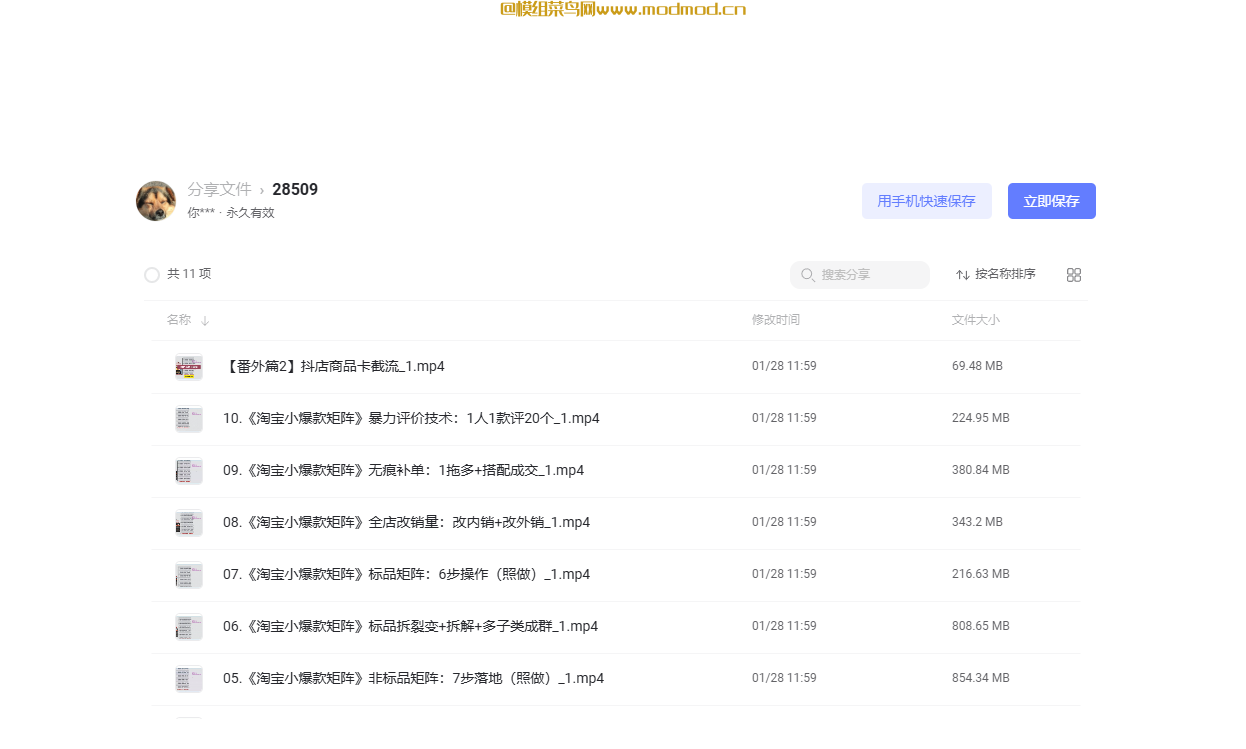Click the 用手机快速保存 button
This screenshot has width=1246, height=749.
click(x=927, y=201)
